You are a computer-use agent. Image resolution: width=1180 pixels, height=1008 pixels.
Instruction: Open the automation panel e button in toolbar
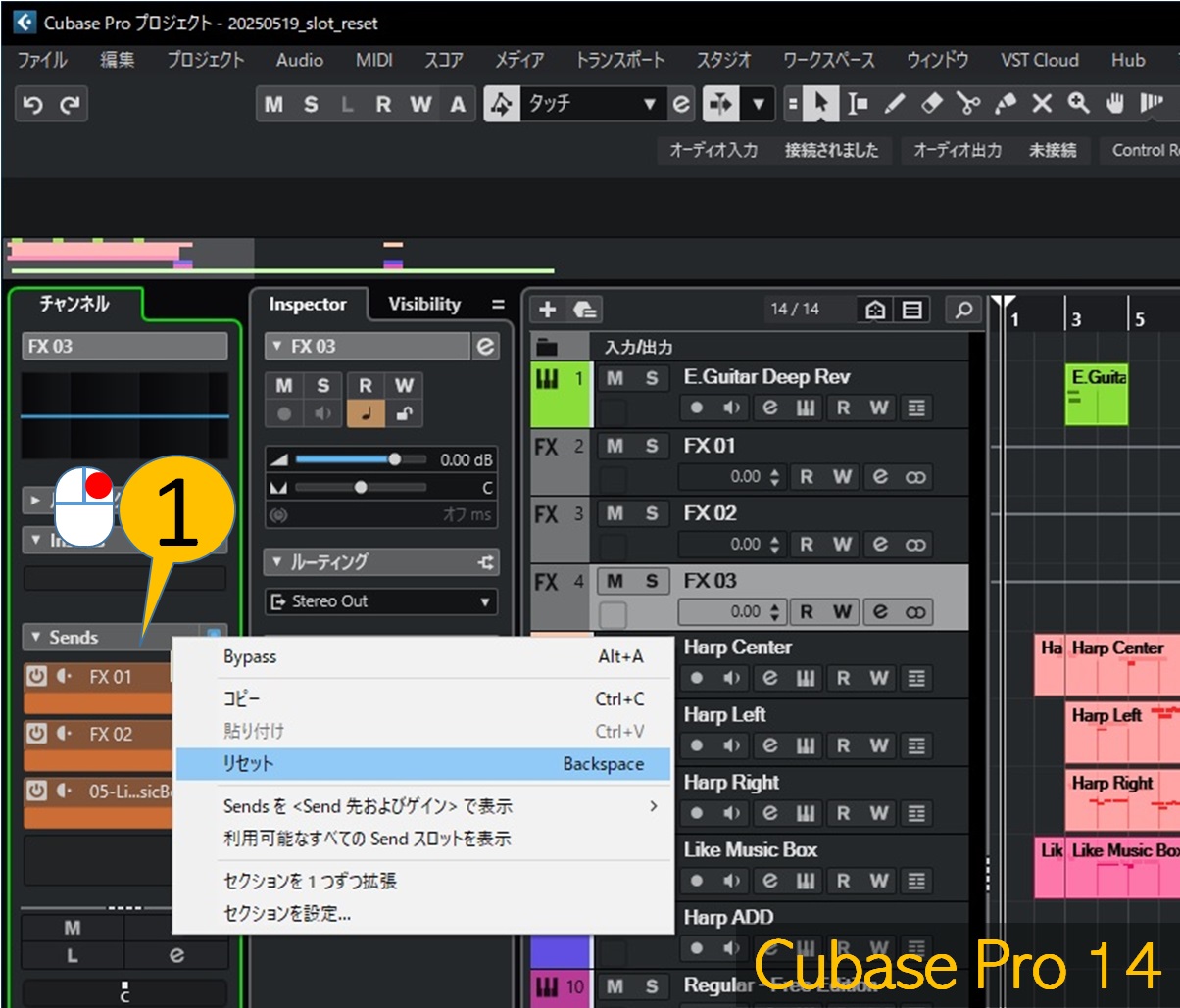[x=681, y=104]
